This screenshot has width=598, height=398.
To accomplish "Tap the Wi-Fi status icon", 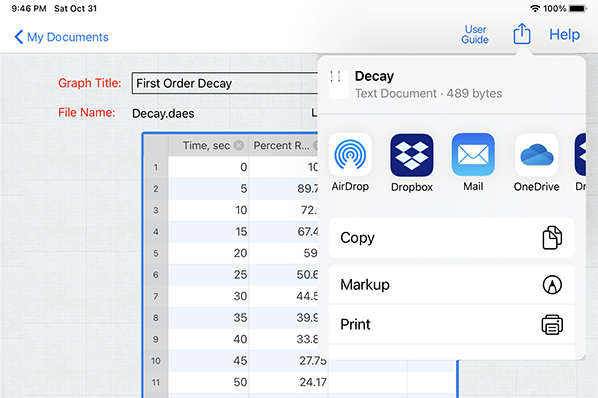I will tap(535, 8).
